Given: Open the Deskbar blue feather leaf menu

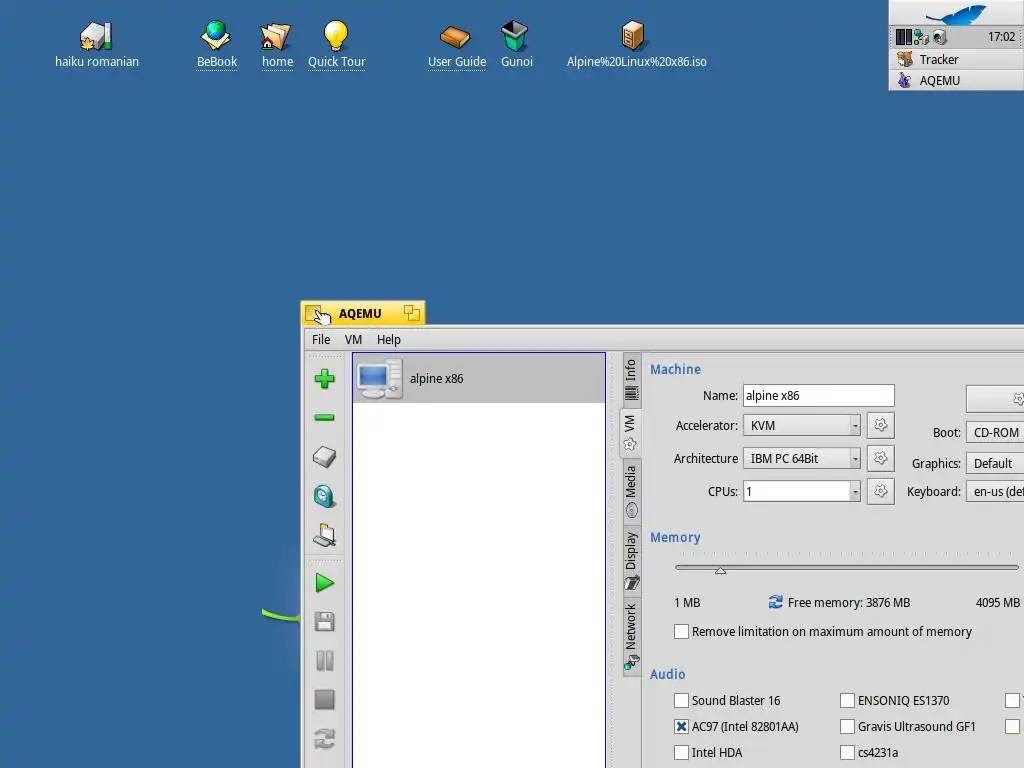Looking at the screenshot, I should (x=957, y=13).
